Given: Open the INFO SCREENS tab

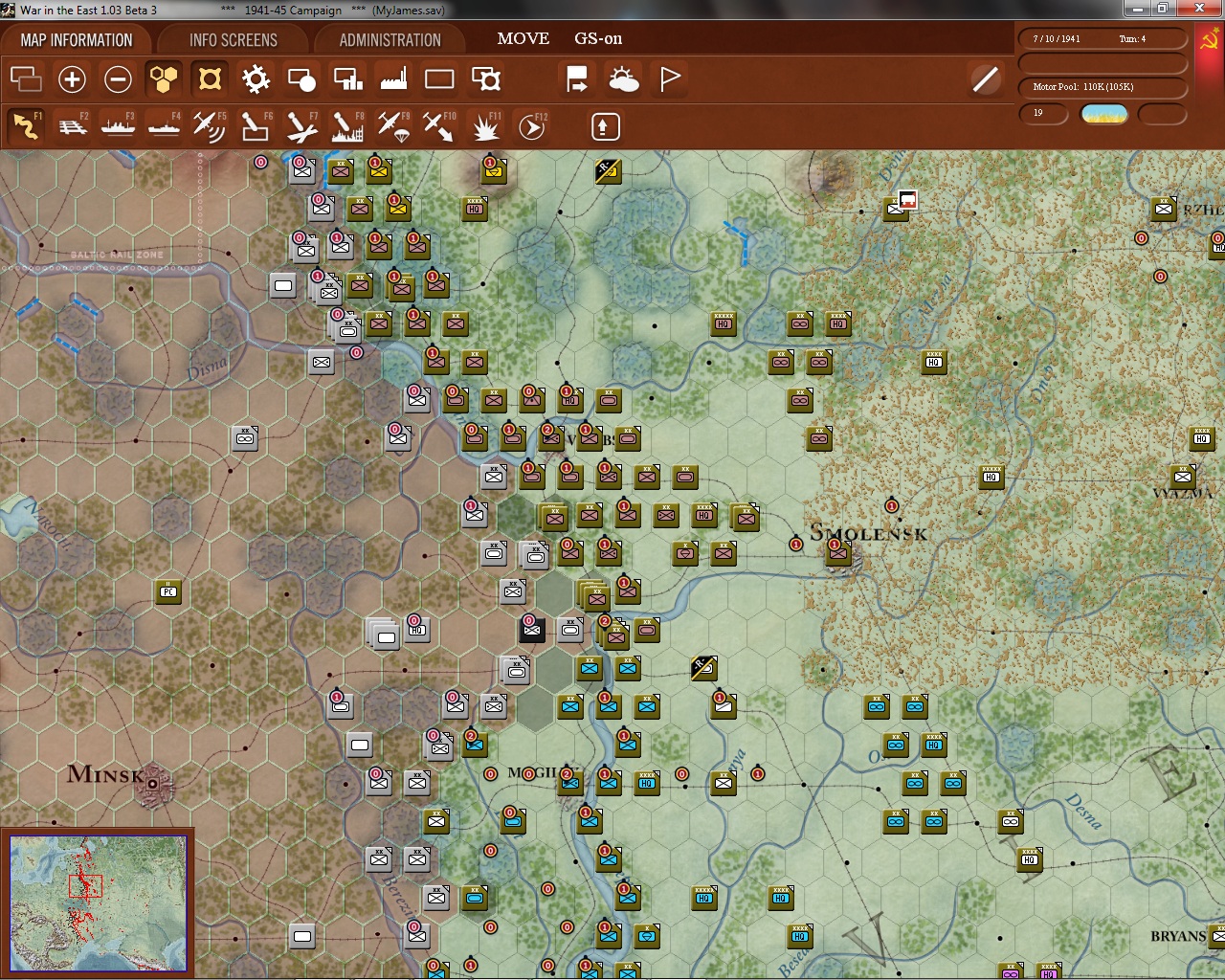Looking at the screenshot, I should click(234, 40).
